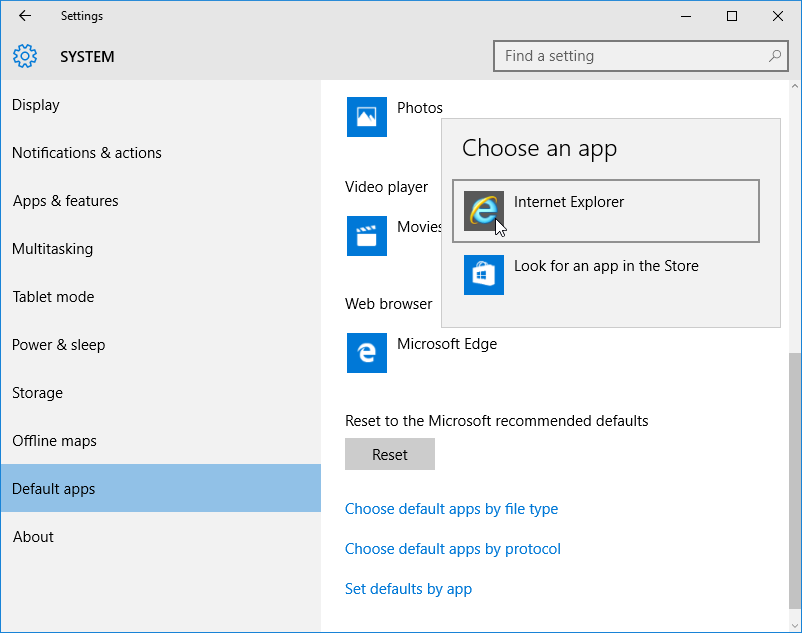The width and height of the screenshot is (802, 633).
Task: Click the Internet Explorer icon in Choose an app
Action: pos(483,211)
